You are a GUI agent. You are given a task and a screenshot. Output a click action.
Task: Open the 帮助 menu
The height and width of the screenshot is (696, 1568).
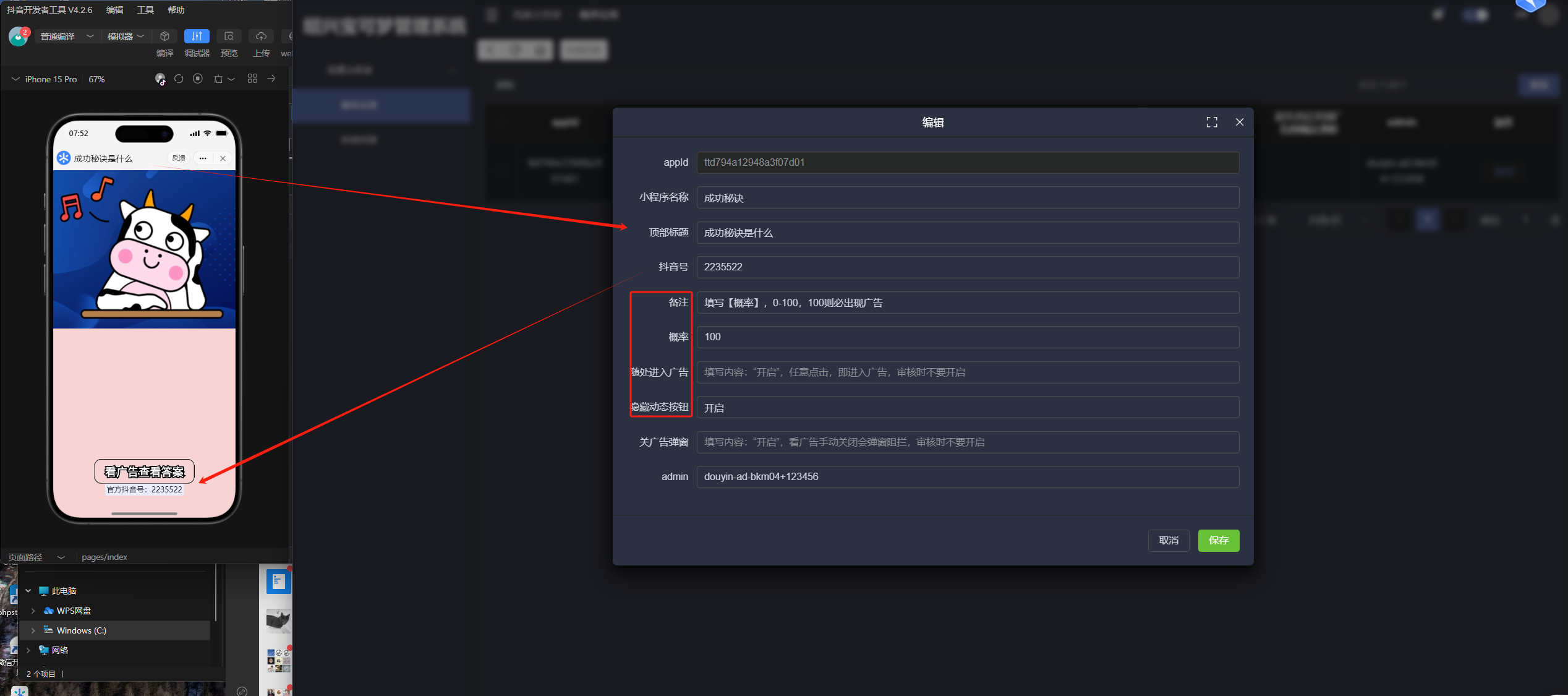click(x=176, y=10)
